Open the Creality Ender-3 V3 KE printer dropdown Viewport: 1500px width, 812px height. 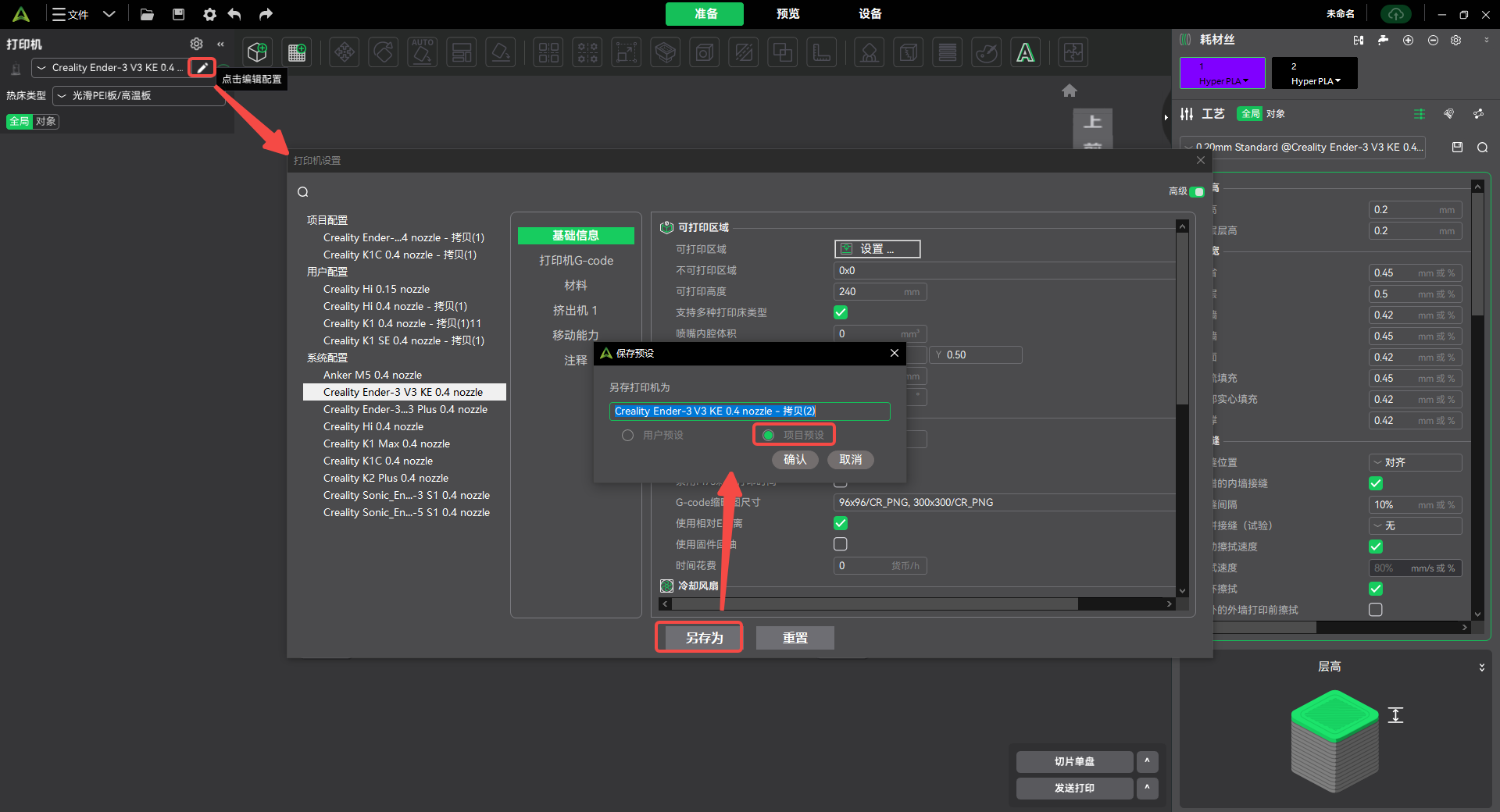click(x=109, y=68)
